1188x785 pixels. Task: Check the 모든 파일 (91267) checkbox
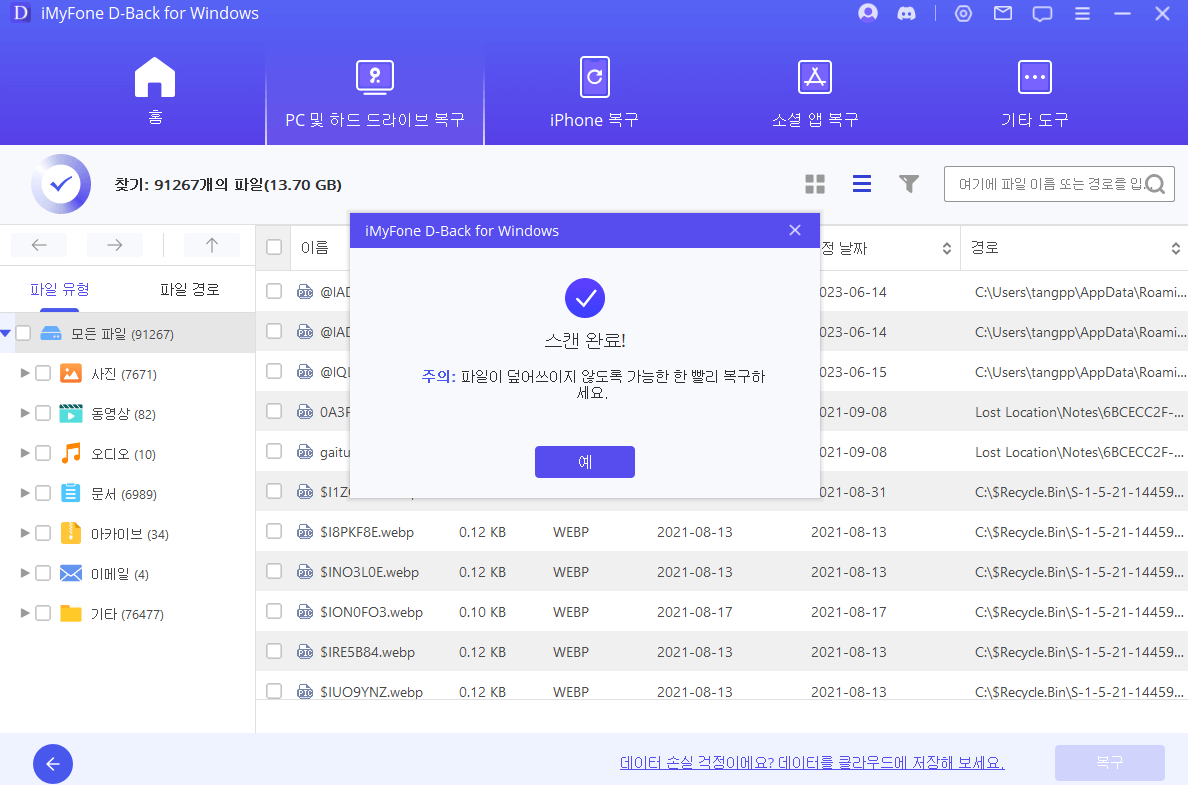[x=23, y=333]
